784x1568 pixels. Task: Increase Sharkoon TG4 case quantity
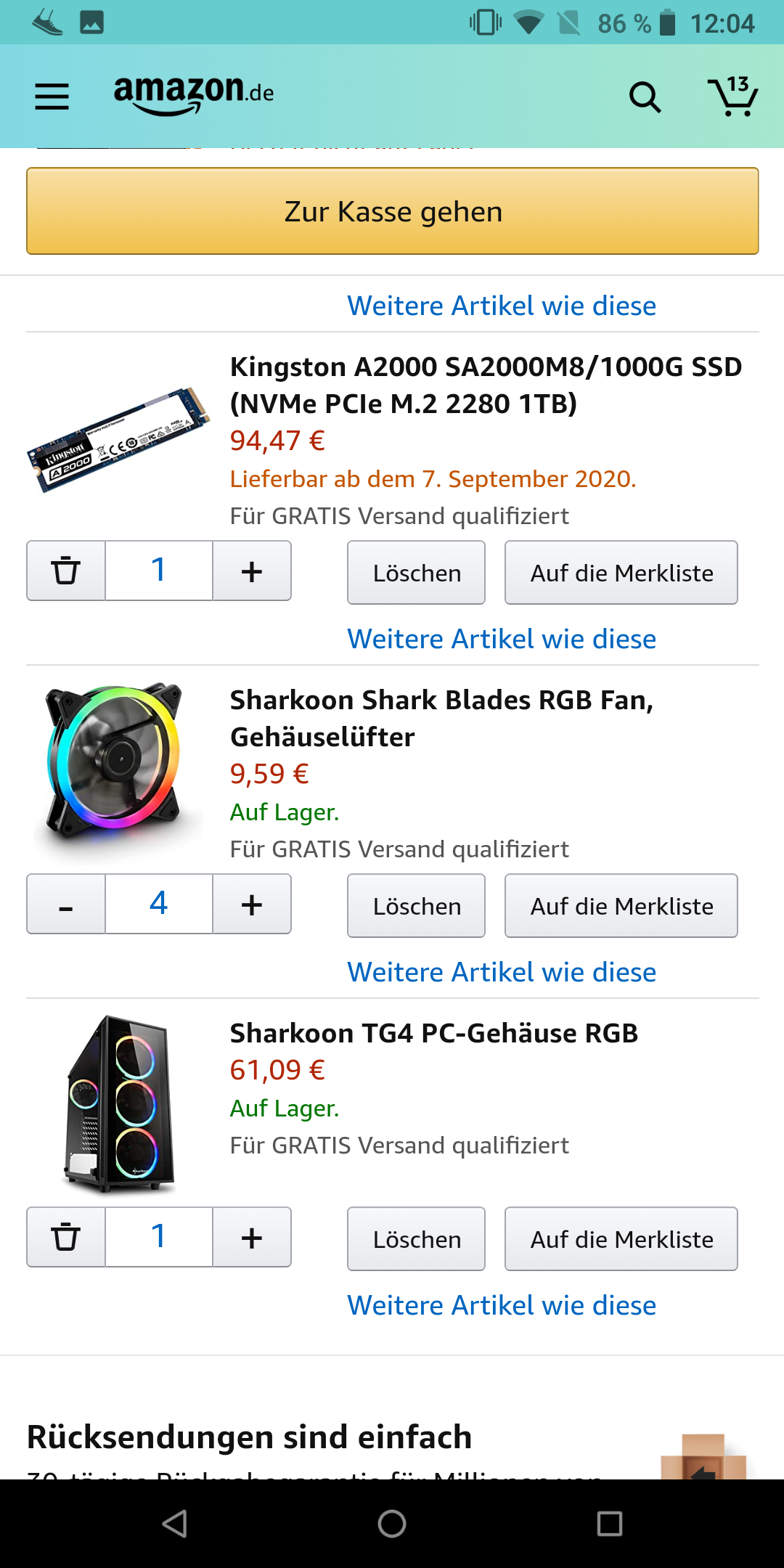251,1237
